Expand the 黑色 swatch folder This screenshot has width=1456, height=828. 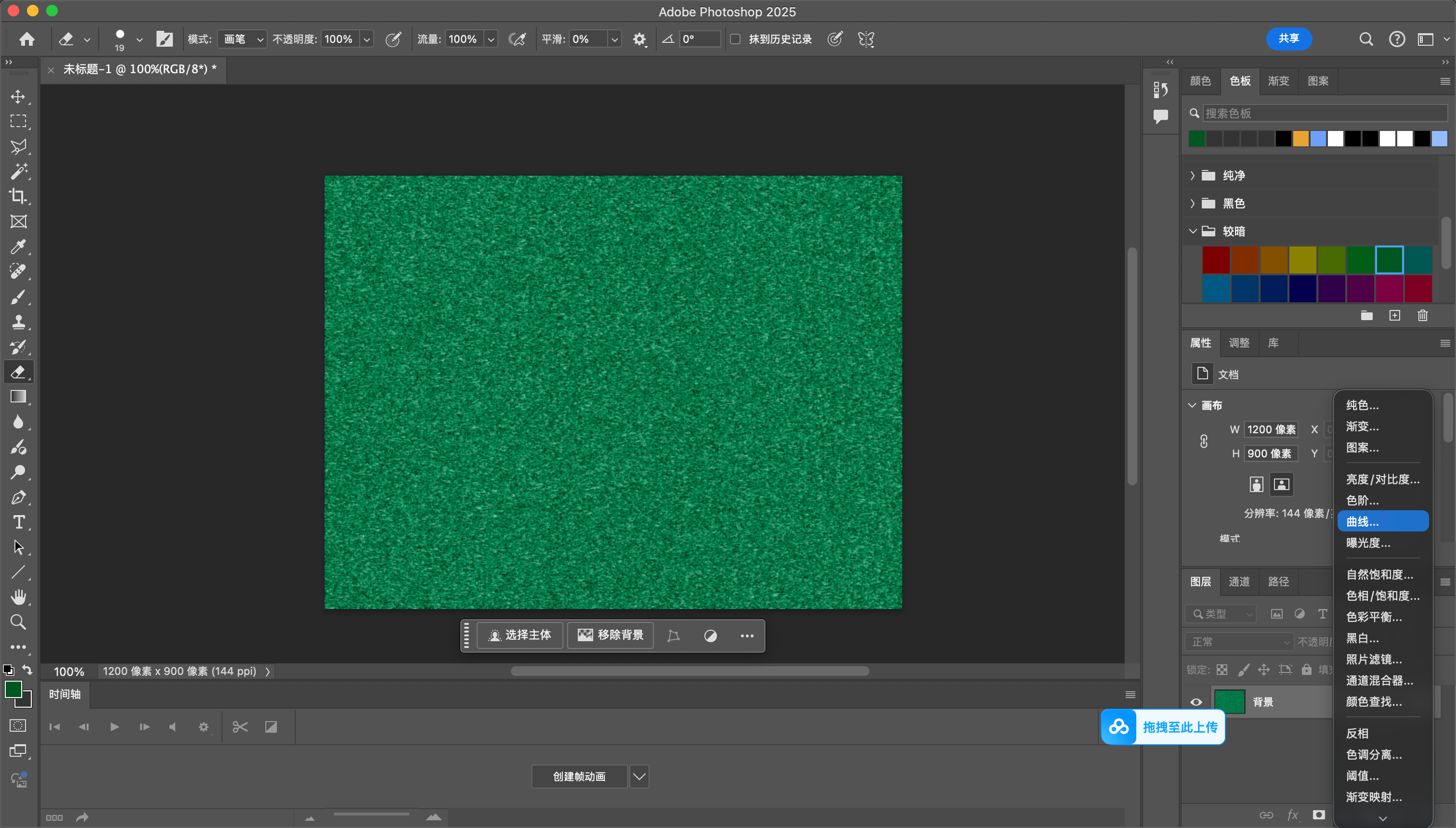click(x=1193, y=203)
